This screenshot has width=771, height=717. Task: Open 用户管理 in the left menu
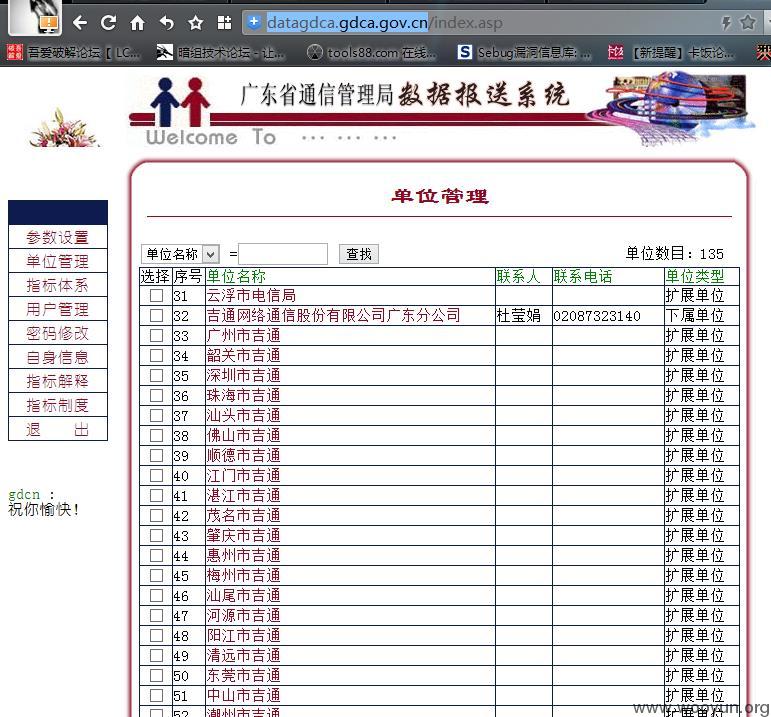[x=58, y=309]
